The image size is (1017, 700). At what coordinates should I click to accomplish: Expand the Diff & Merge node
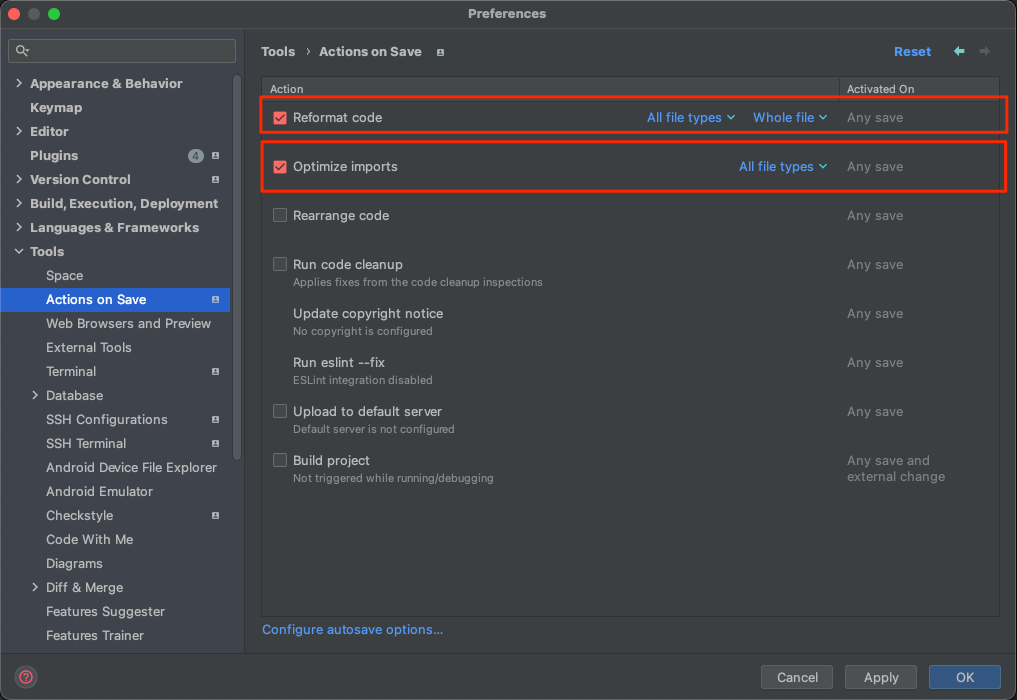[x=35, y=587]
